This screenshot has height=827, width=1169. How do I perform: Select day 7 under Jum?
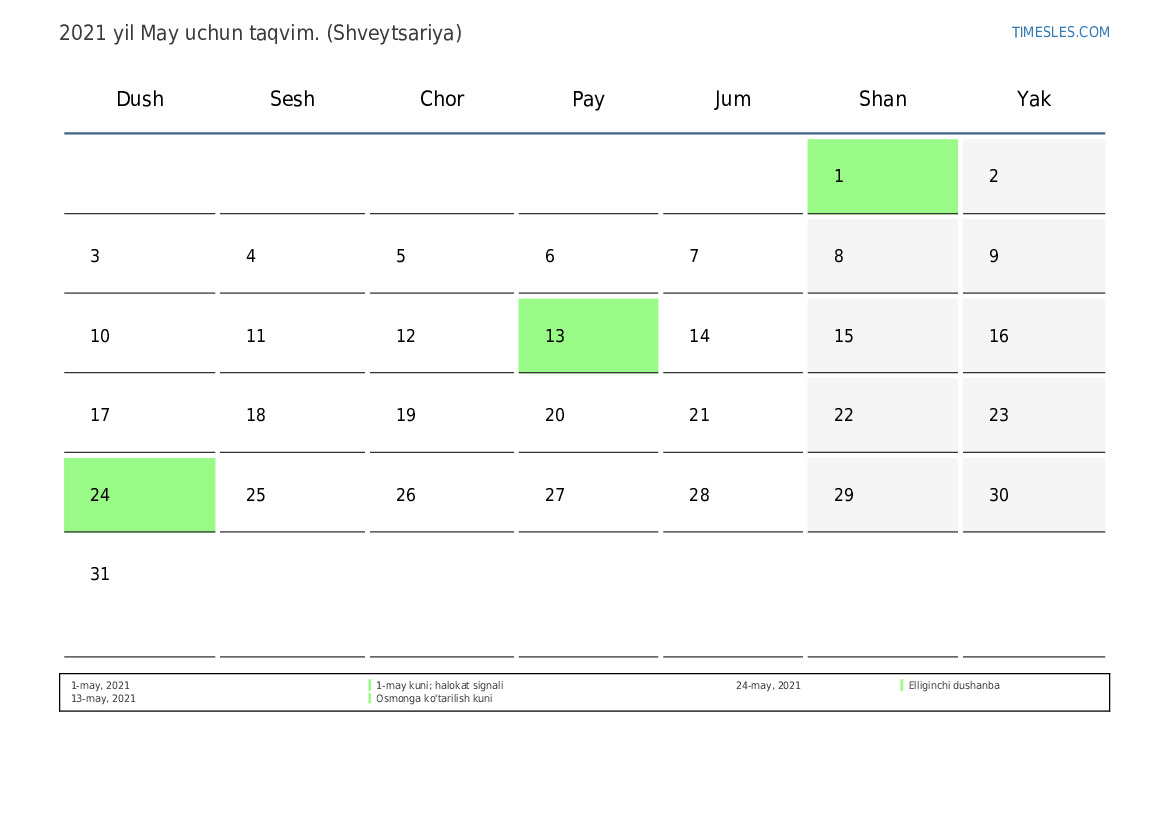[x=694, y=256]
